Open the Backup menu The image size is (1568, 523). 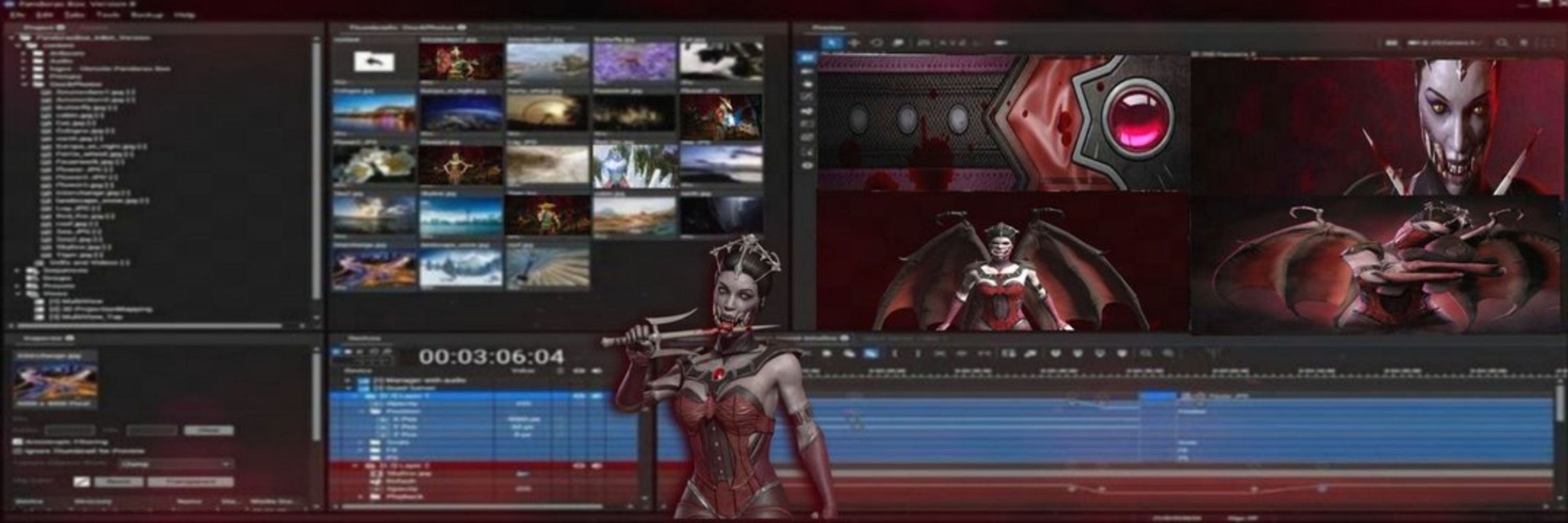(147, 14)
